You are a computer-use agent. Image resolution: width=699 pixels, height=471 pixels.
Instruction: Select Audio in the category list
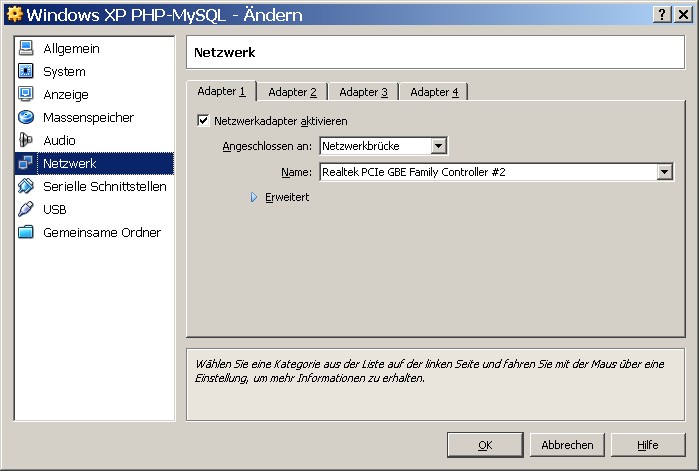click(59, 140)
